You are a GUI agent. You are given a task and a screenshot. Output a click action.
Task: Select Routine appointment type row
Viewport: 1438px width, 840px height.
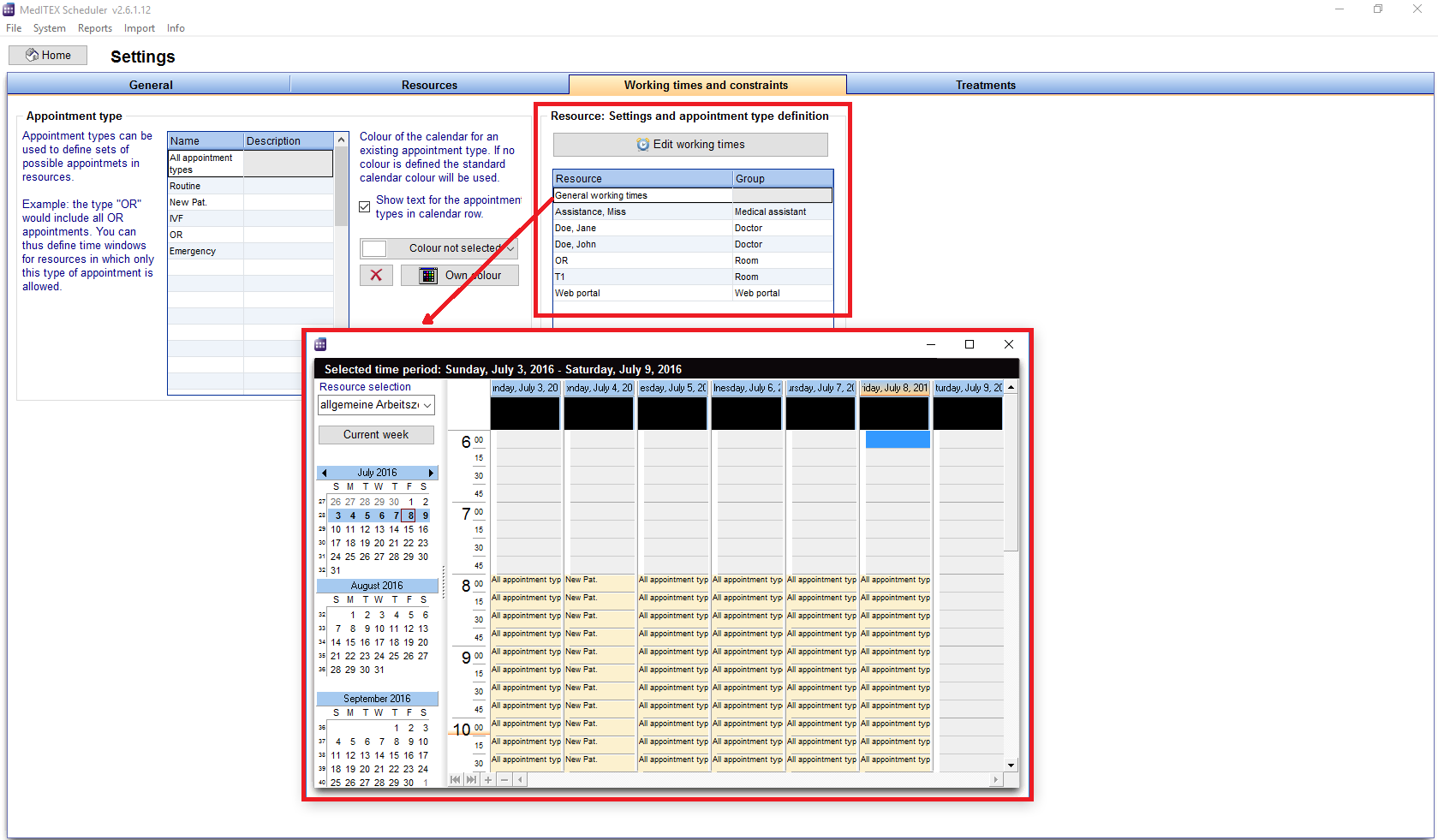coord(250,186)
